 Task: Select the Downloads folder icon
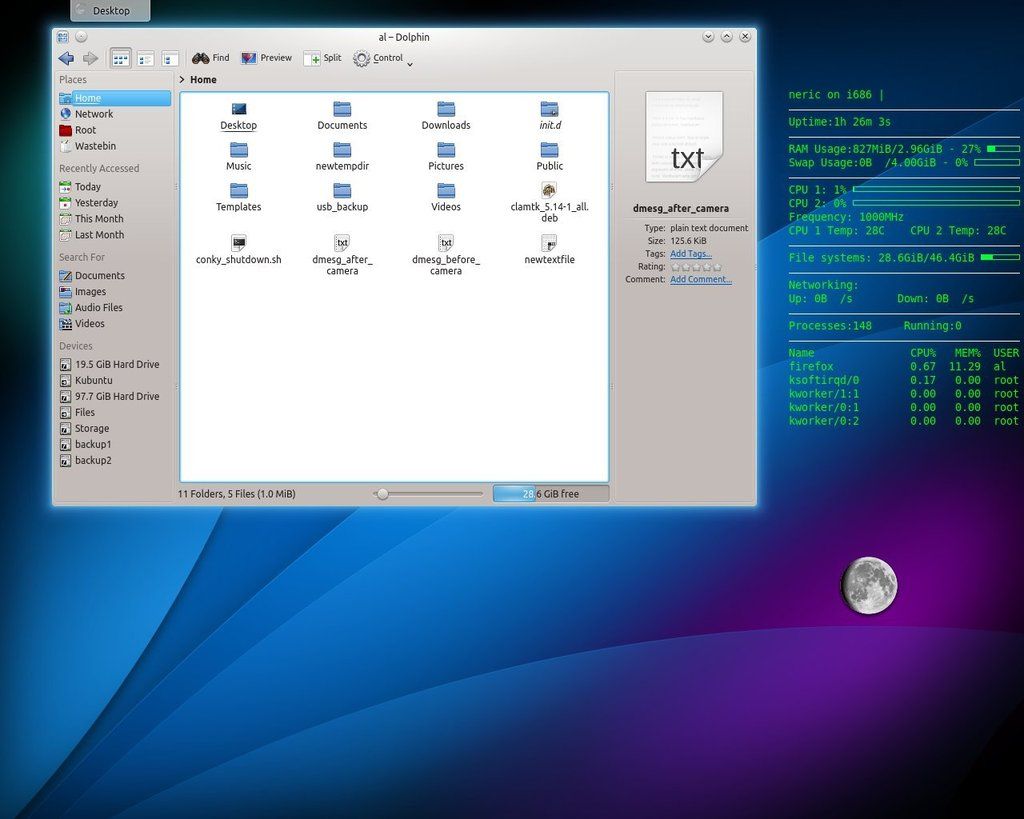point(446,116)
